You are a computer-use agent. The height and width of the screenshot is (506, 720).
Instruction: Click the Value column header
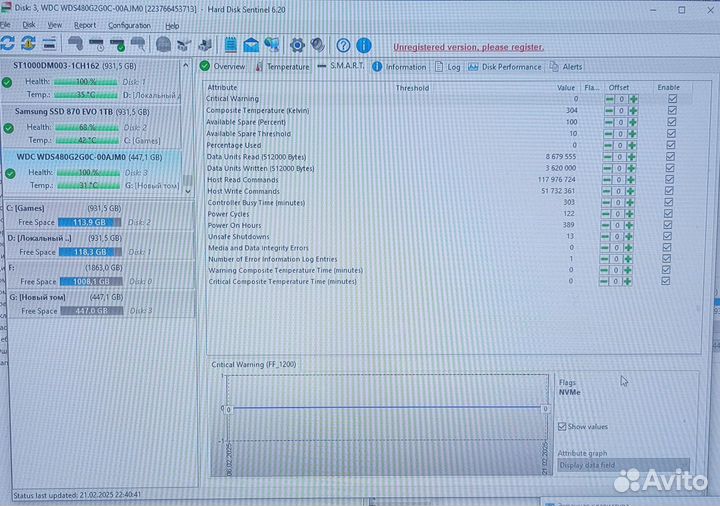click(x=566, y=87)
